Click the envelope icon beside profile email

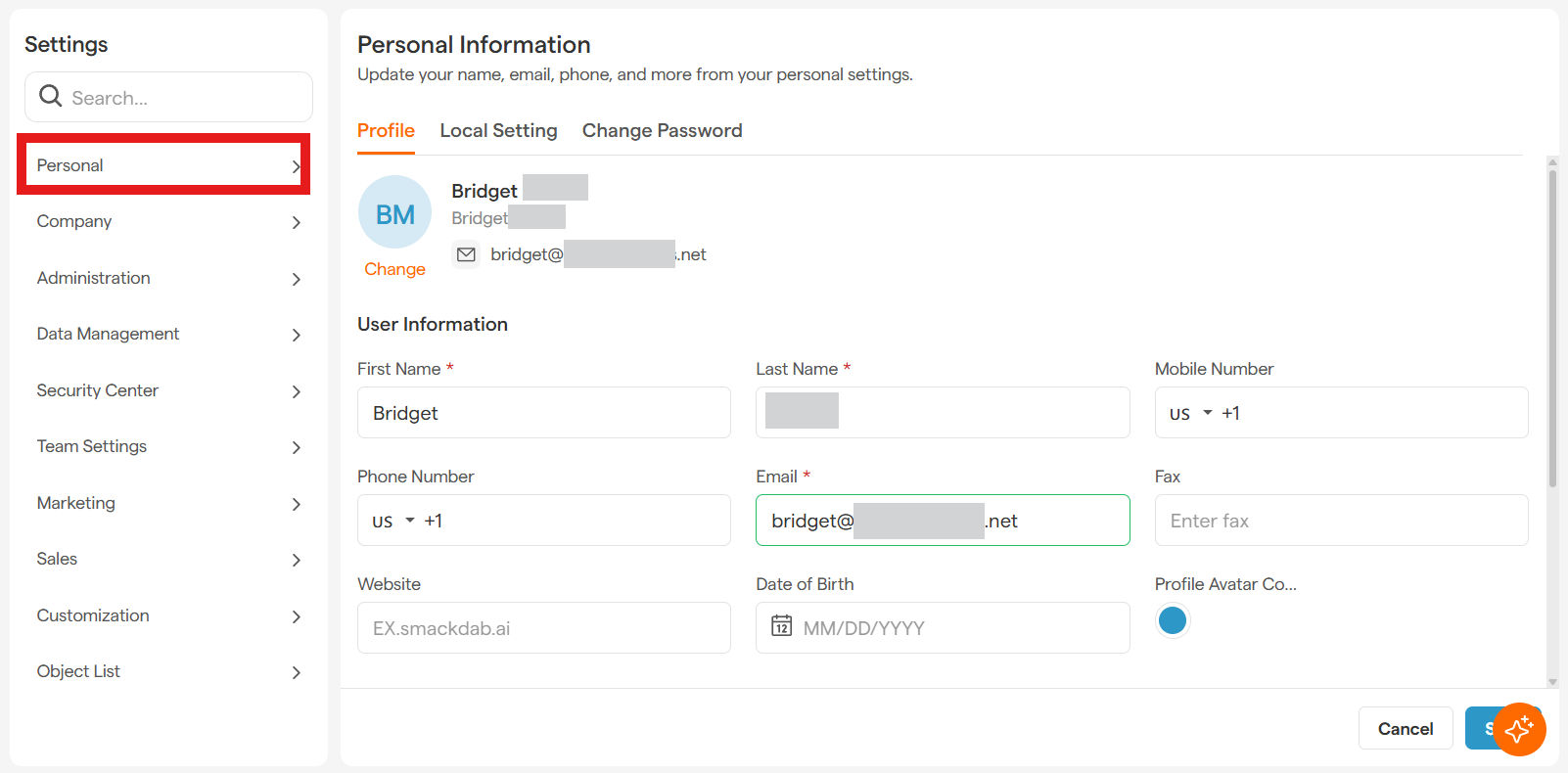pos(467,254)
